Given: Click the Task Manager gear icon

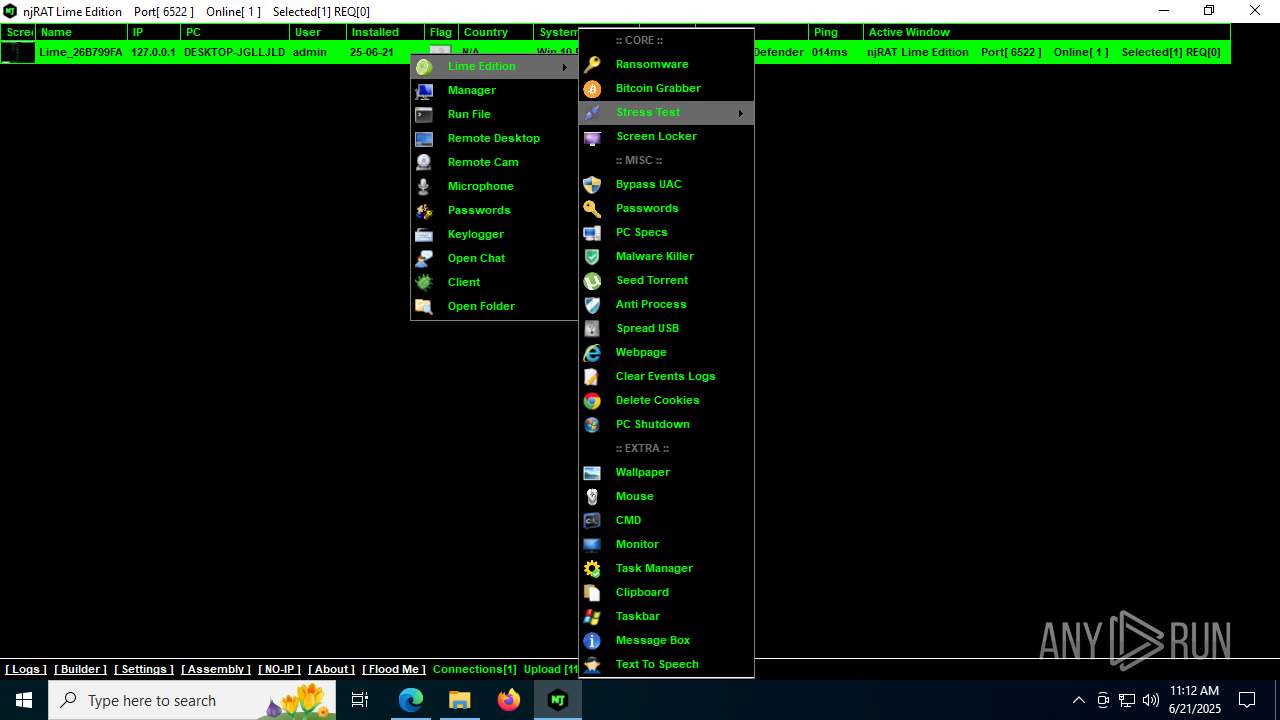Looking at the screenshot, I should 592,568.
